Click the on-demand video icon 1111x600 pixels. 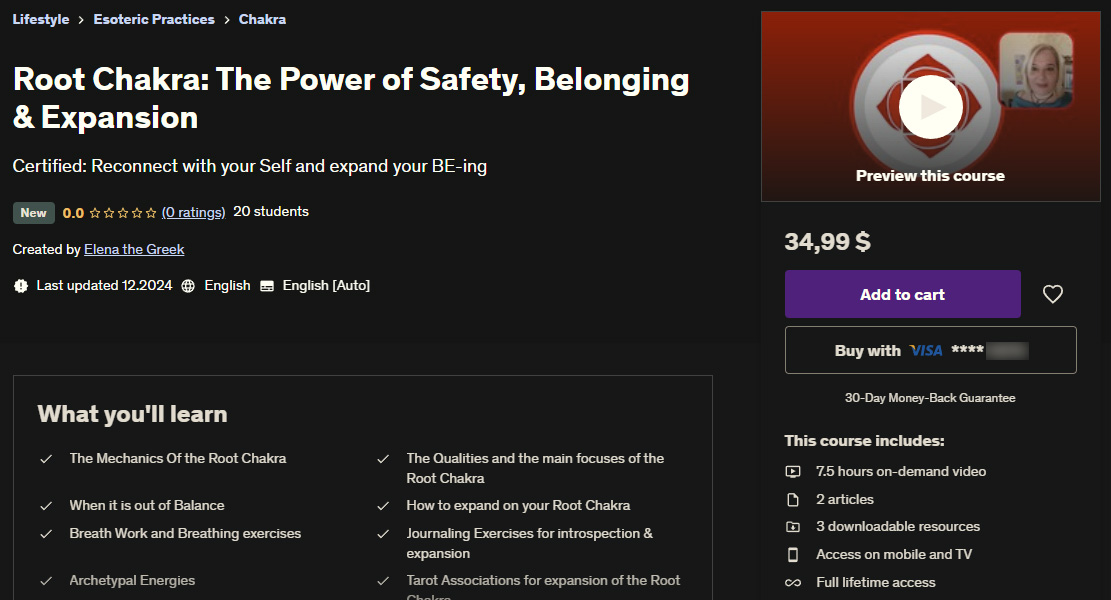[793, 471]
